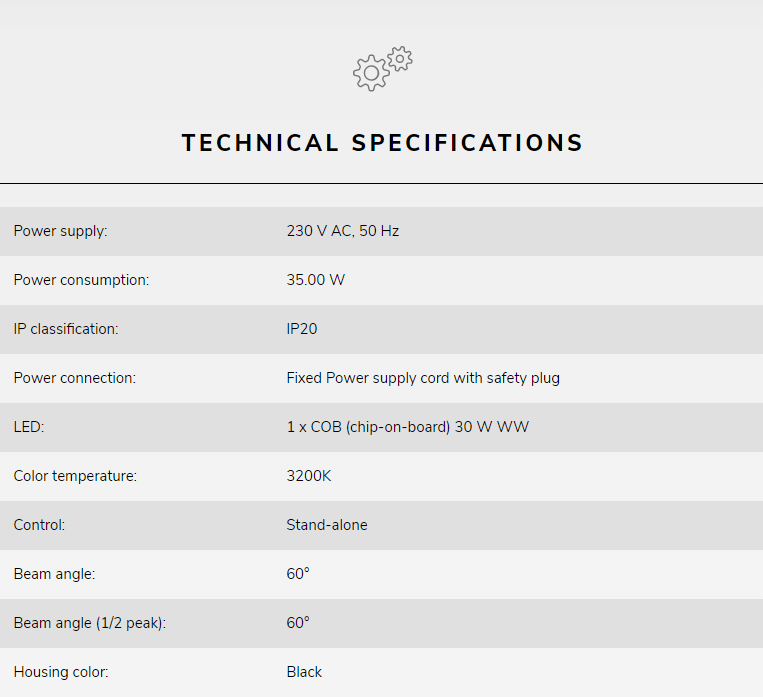763x697 pixels.
Task: Click the Housing color label
Action: (61, 672)
